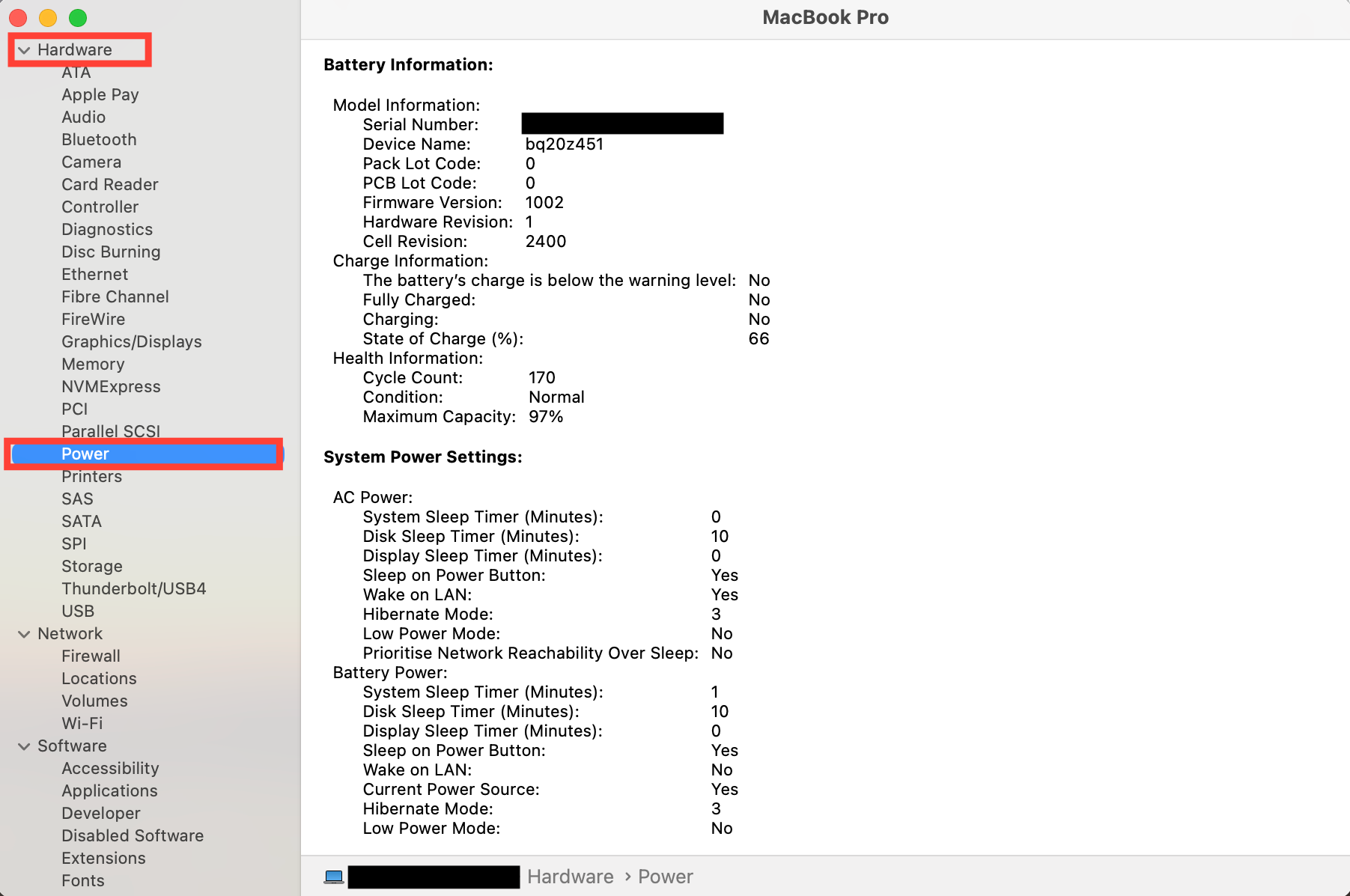The width and height of the screenshot is (1350, 896).
Task: Select Memory in the sidebar
Action: (93, 365)
